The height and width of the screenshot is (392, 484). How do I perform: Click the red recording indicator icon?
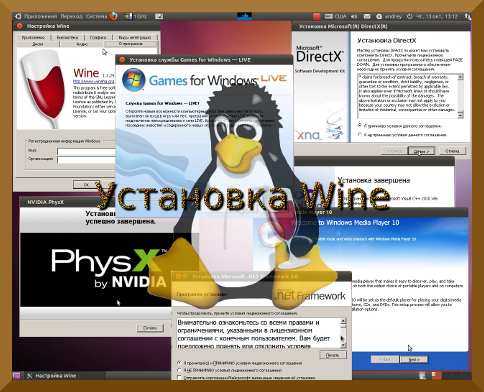click(316, 16)
